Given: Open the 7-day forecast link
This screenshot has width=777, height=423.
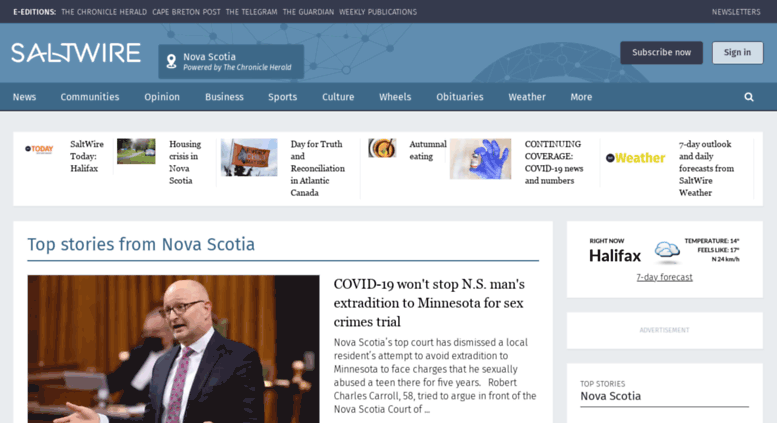Looking at the screenshot, I should pyautogui.click(x=664, y=277).
